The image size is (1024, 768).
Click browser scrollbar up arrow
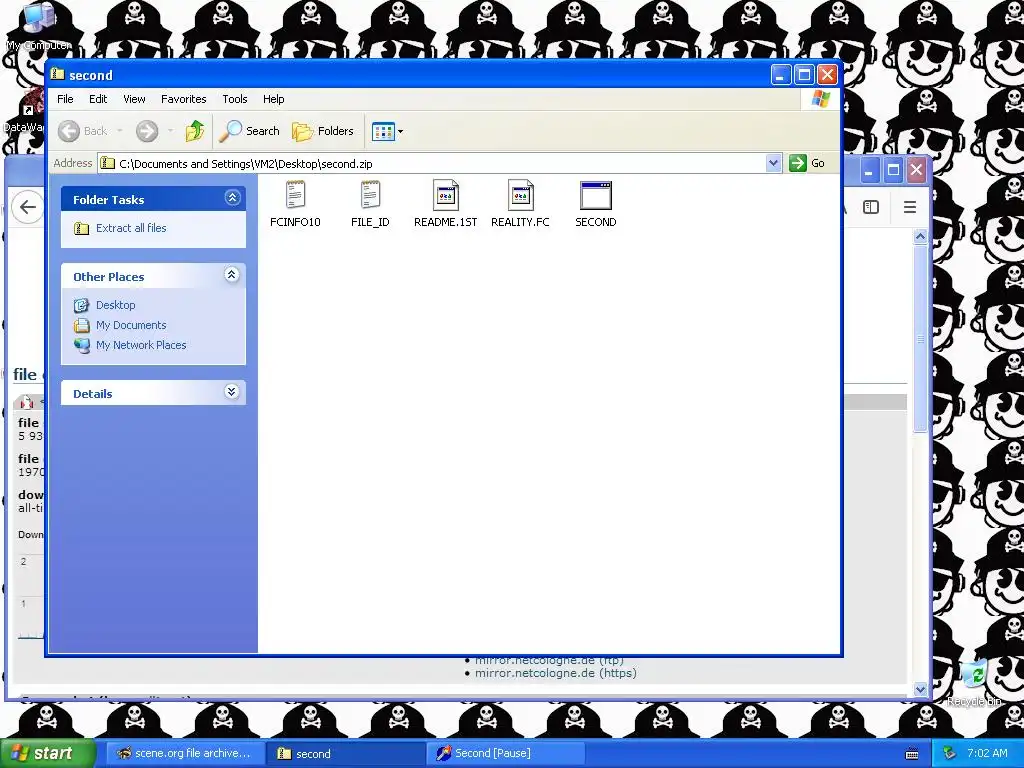tap(920, 236)
